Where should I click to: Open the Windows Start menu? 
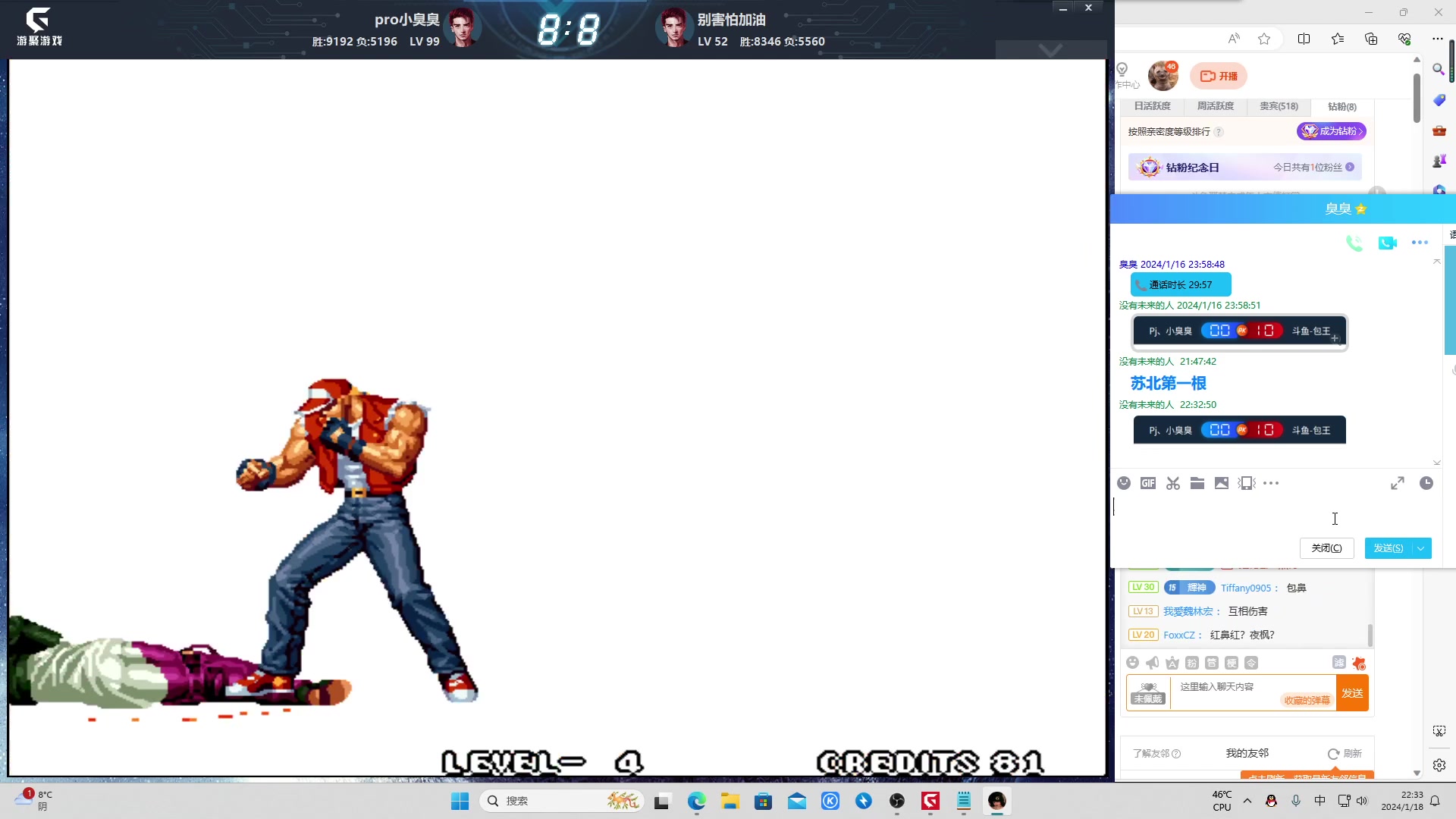tap(460, 801)
